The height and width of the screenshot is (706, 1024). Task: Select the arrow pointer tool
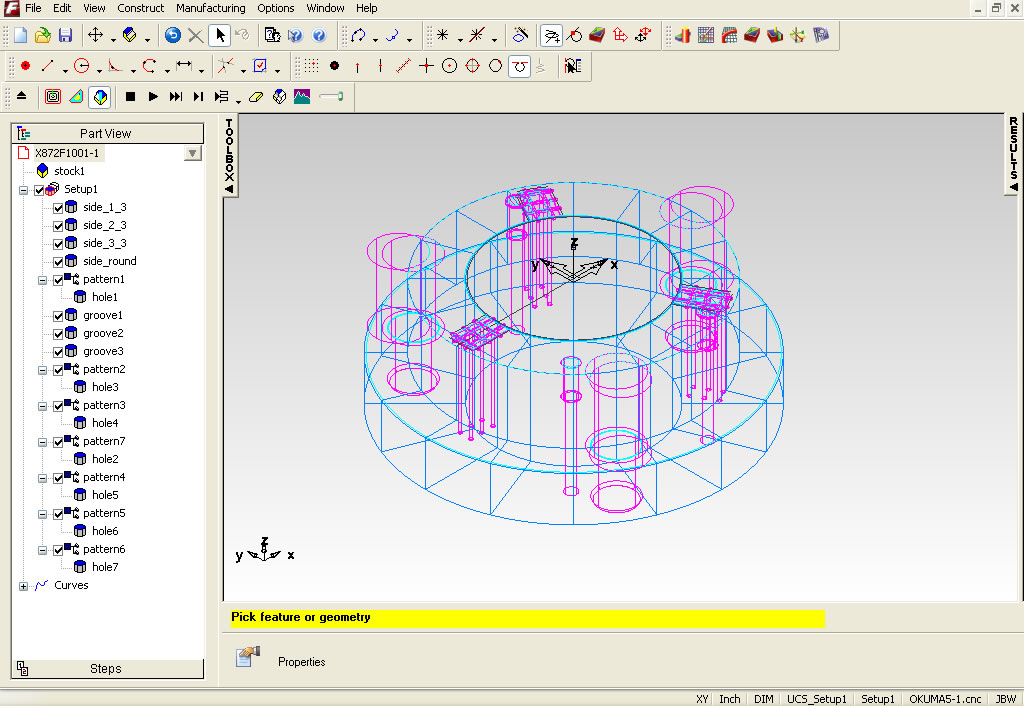(x=220, y=36)
